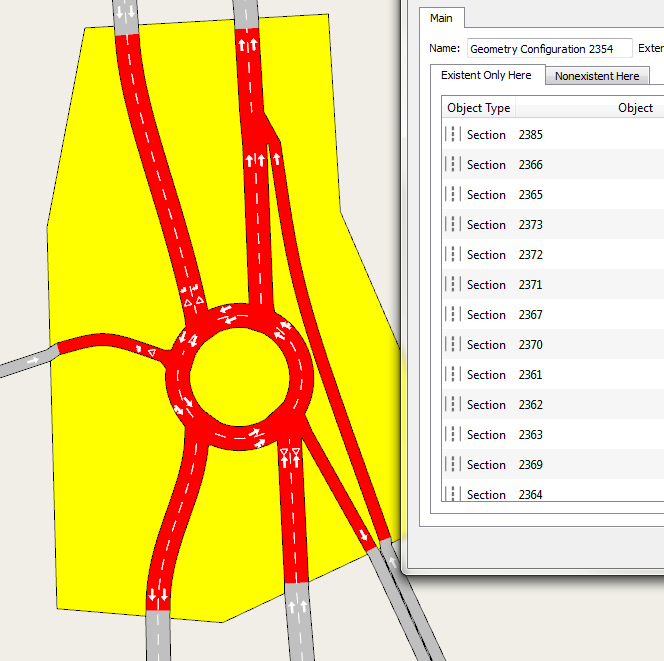Select the Section 2372 row
Viewport: 664px width, 661px height.
coord(530,255)
